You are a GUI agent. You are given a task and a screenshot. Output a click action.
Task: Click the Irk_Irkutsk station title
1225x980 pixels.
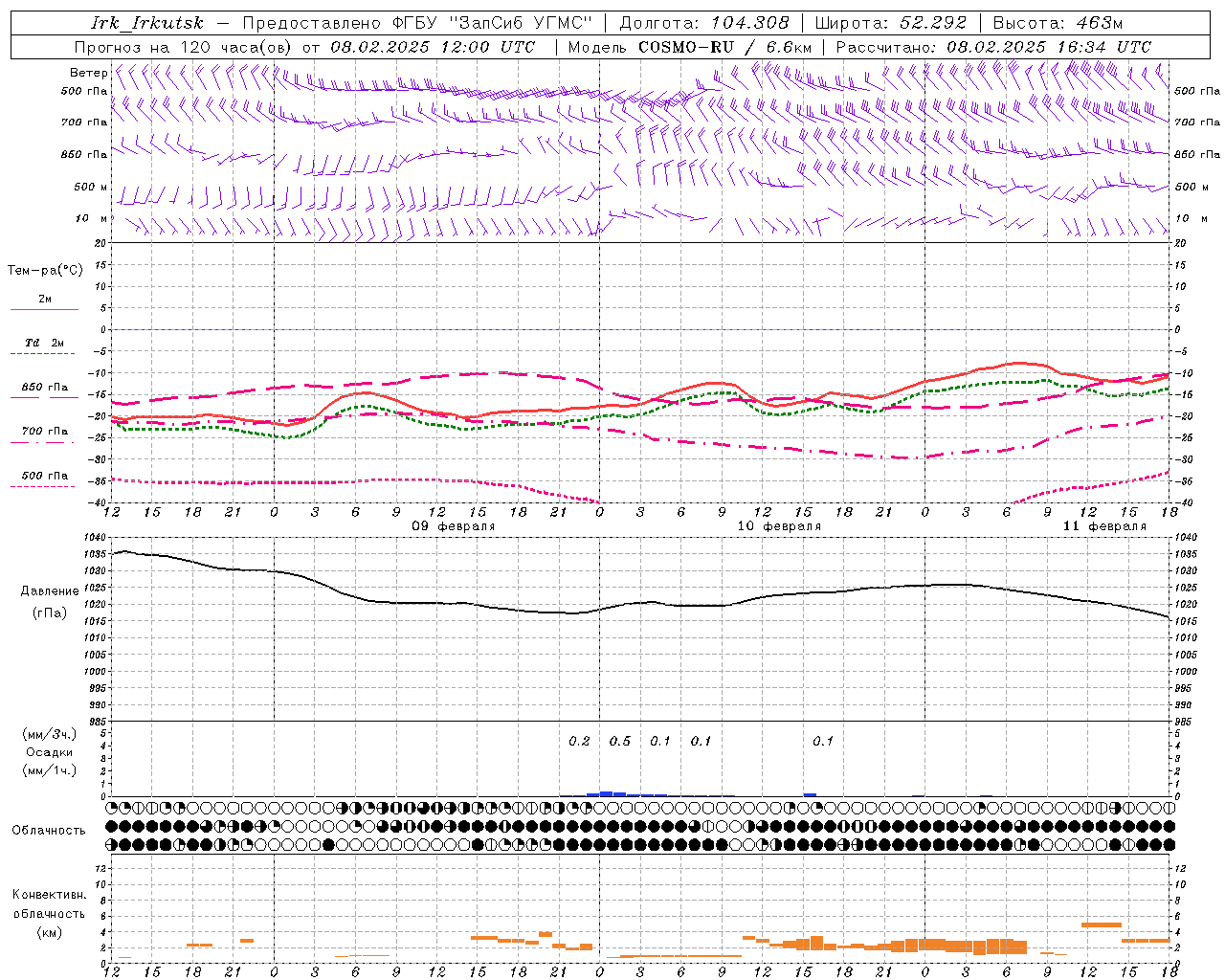pyautogui.click(x=147, y=23)
